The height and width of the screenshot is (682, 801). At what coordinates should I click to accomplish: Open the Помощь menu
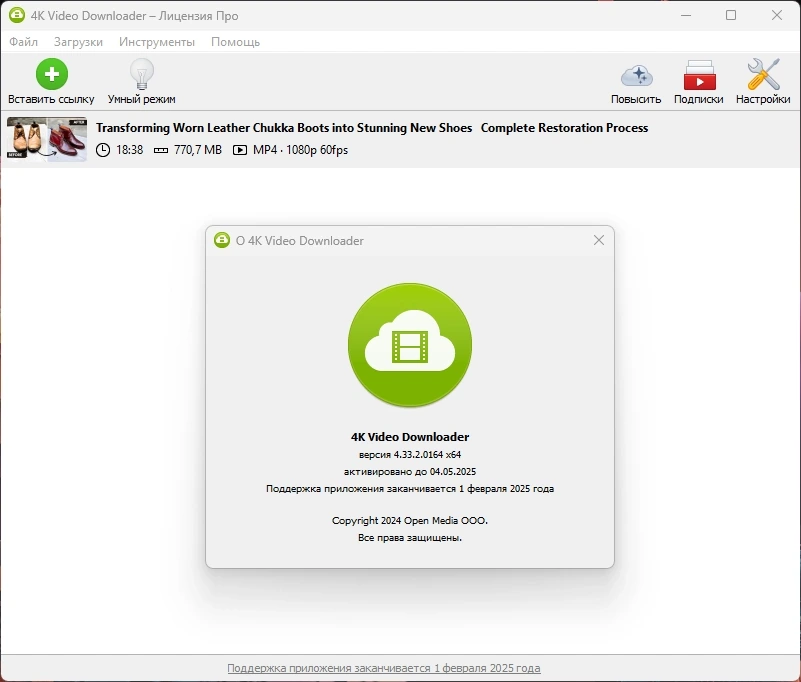coord(235,42)
